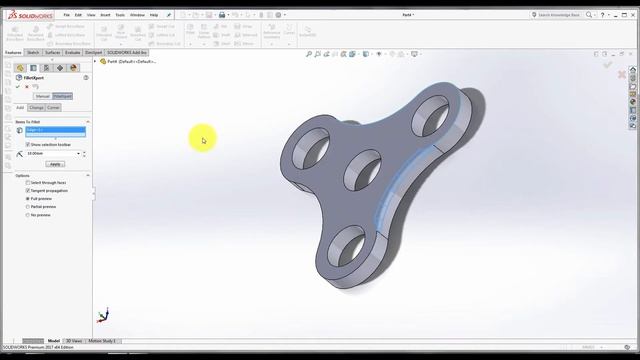The image size is (640, 360).
Task: Pin the menu bar with pushpin icon
Action: (x=169, y=15)
